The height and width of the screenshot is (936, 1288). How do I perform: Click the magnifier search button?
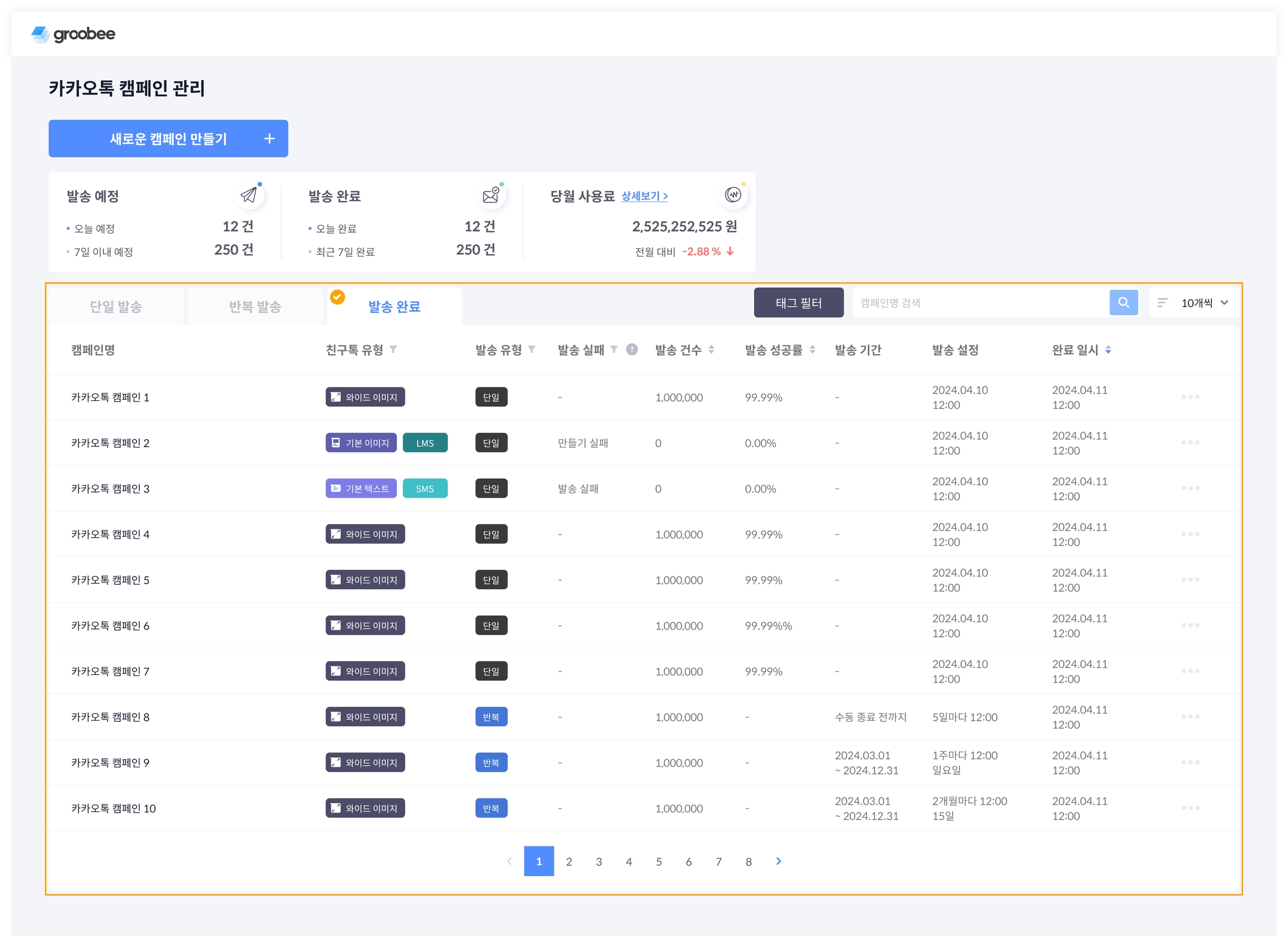click(x=1123, y=302)
